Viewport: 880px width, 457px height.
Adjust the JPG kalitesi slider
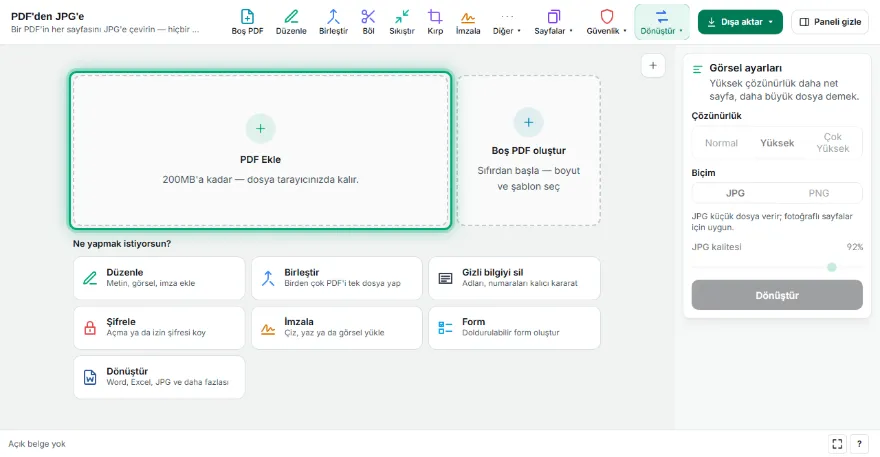(x=777, y=267)
